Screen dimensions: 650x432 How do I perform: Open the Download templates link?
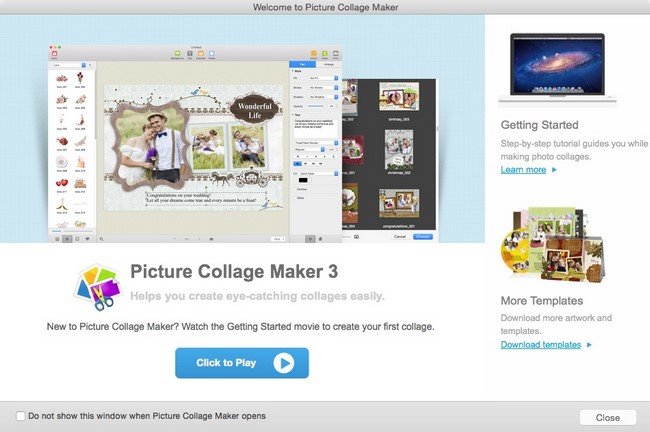(x=541, y=345)
